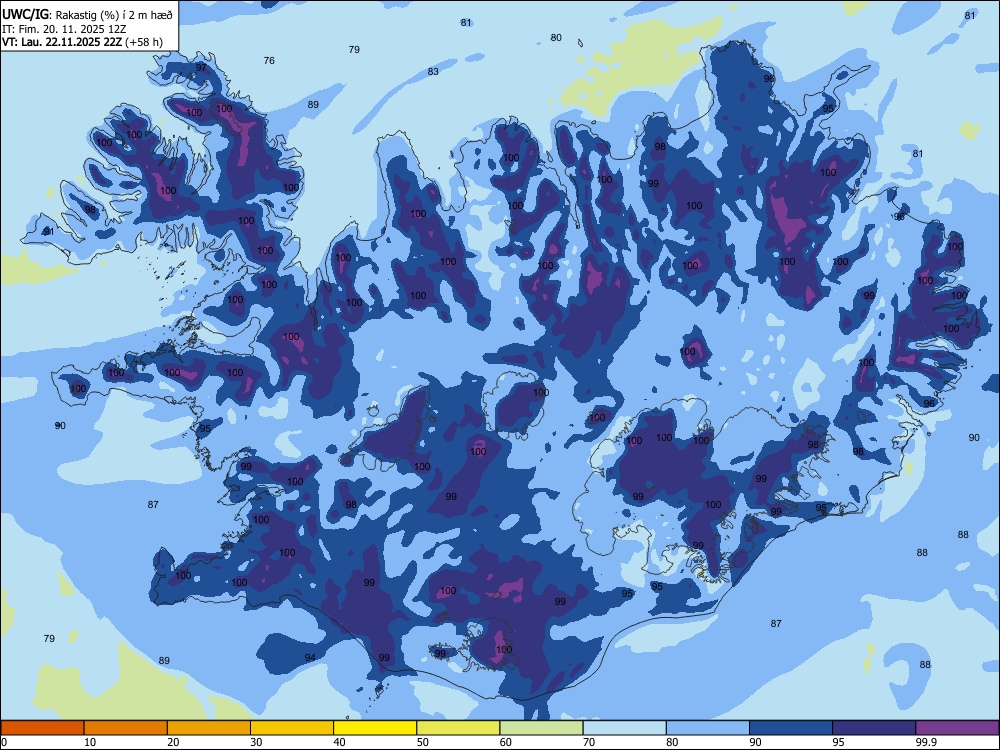The width and height of the screenshot is (1000, 750).
Task: Click the '70' legend tick label
Action: 589,742
